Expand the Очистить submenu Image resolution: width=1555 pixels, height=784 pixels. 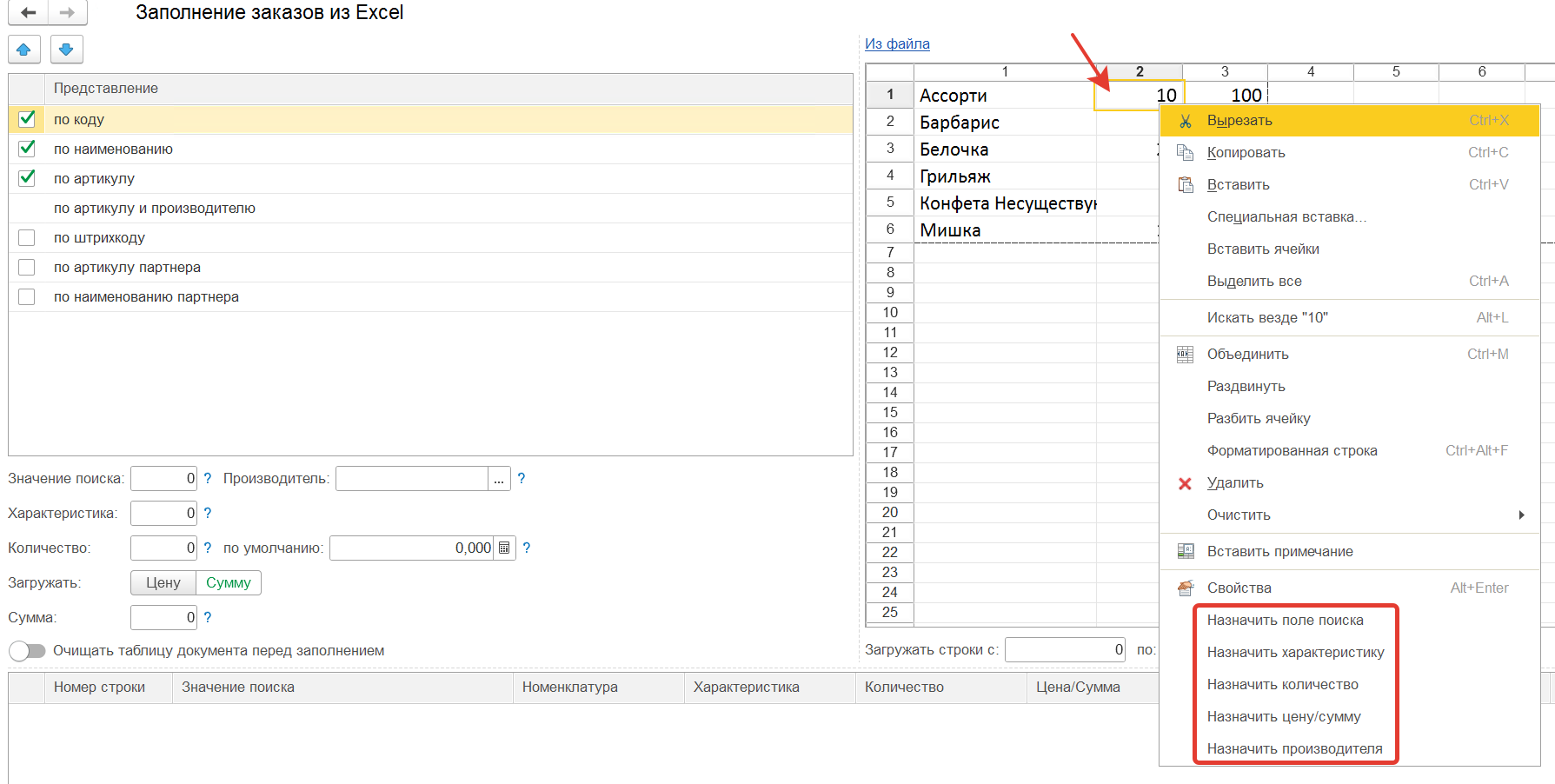click(1349, 515)
